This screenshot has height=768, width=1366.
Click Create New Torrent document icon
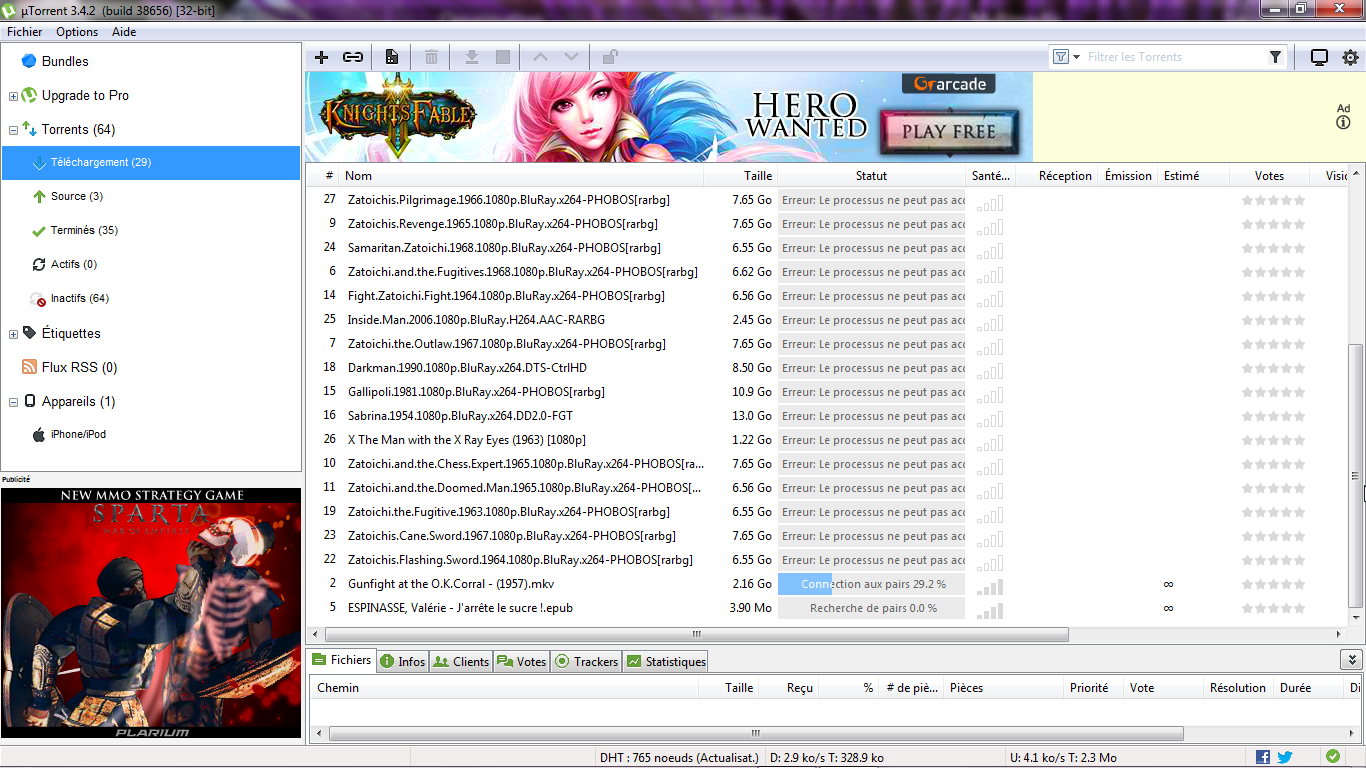pyautogui.click(x=392, y=57)
